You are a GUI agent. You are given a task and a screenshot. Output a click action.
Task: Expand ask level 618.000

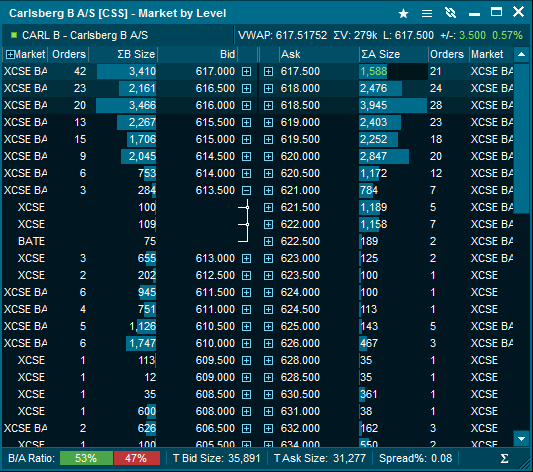click(x=269, y=88)
